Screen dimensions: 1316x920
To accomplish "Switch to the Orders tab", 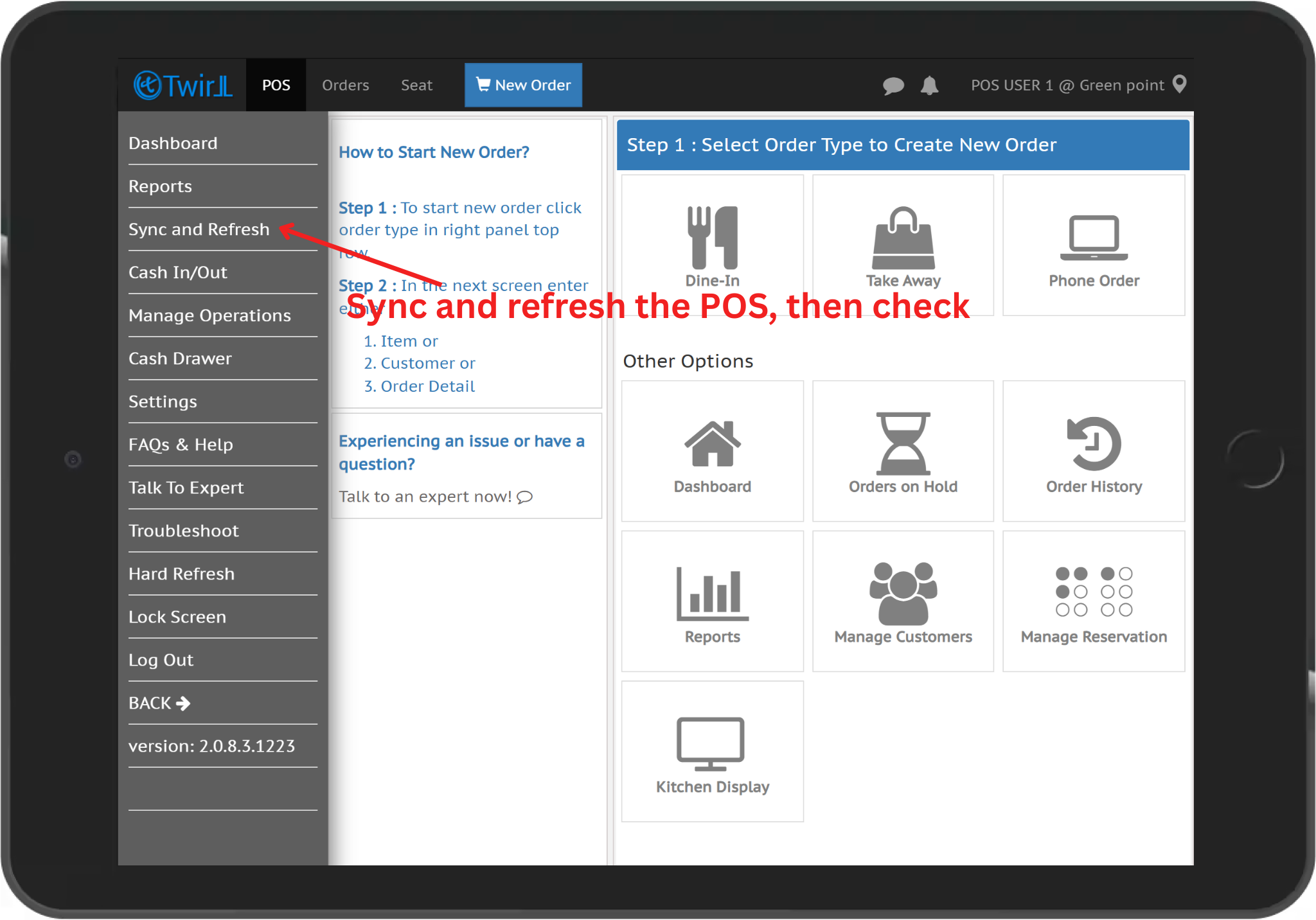I will 345,85.
